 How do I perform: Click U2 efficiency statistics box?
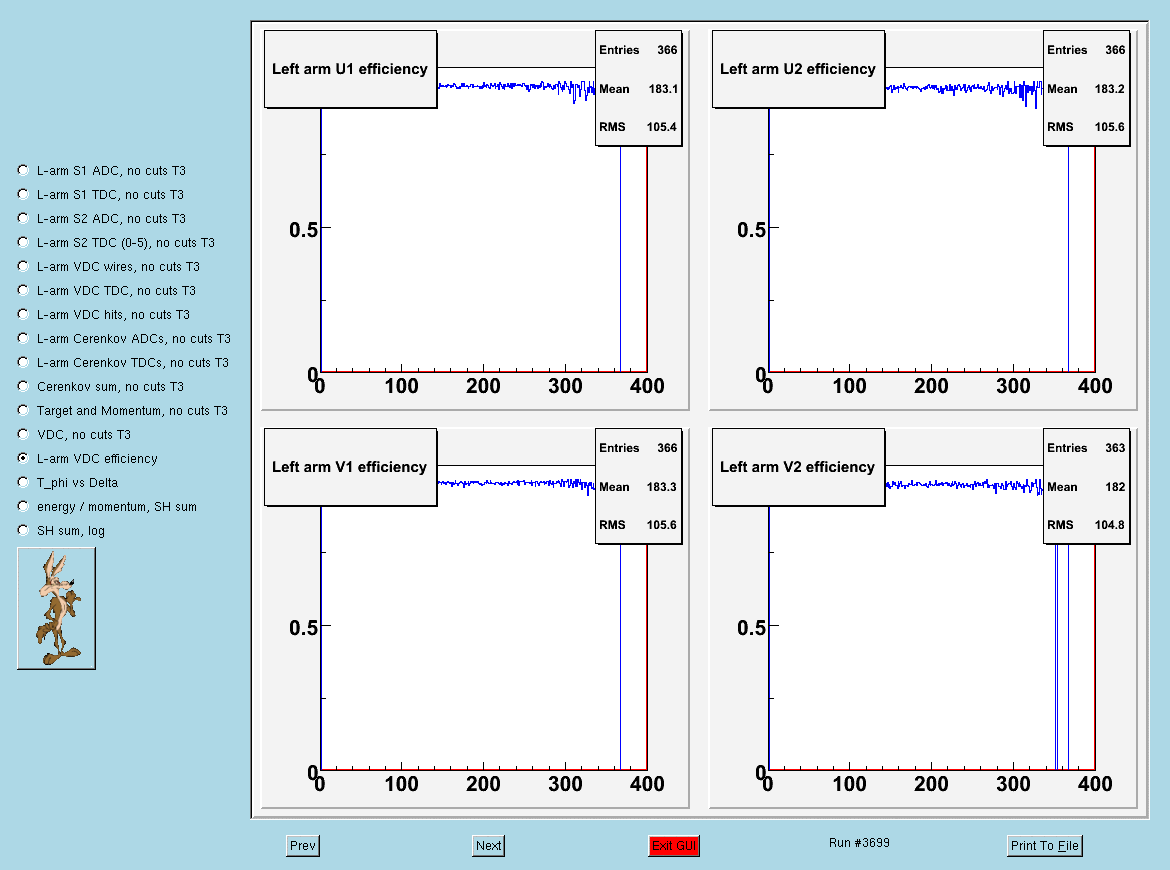coord(1086,88)
